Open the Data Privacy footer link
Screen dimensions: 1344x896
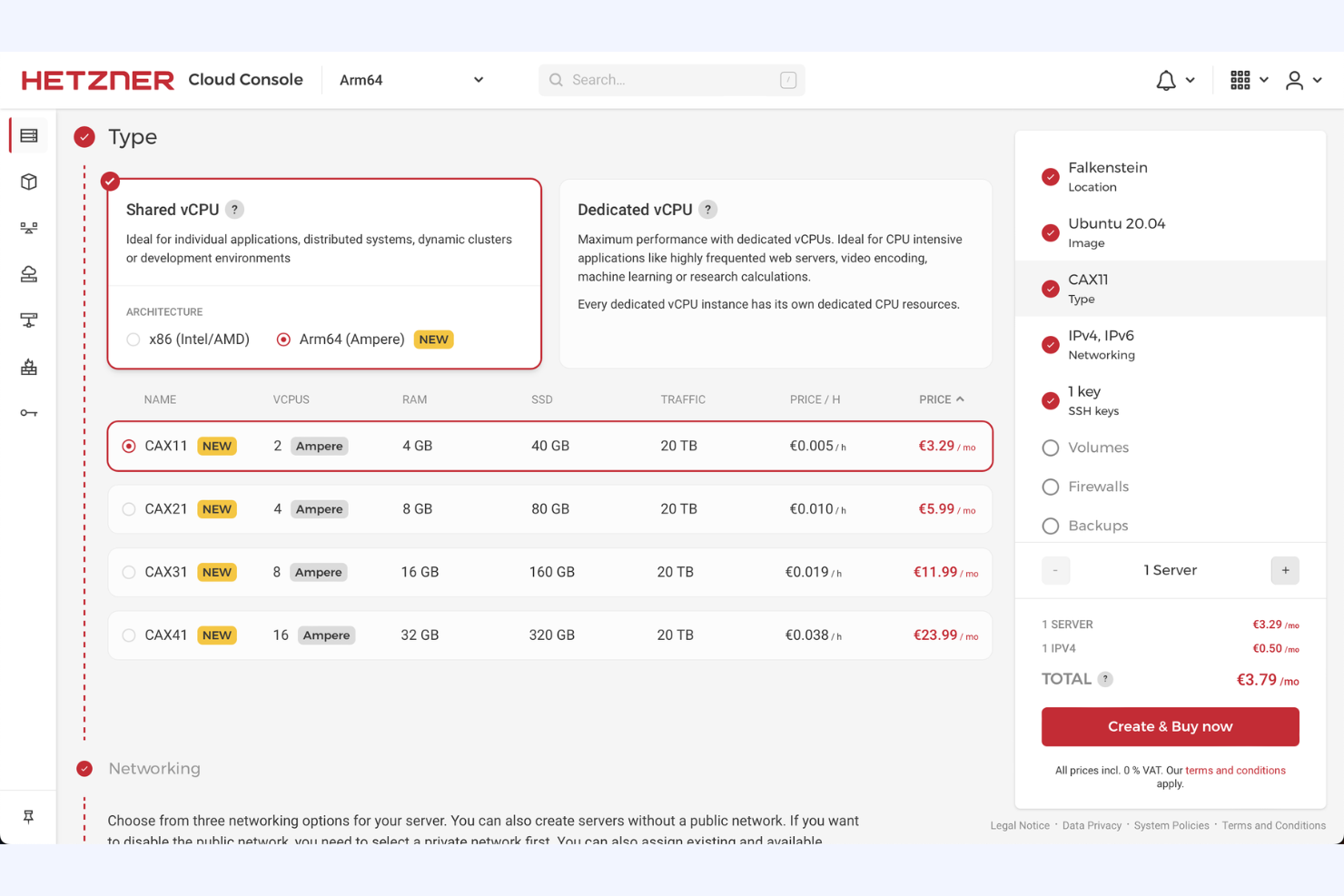[1092, 825]
